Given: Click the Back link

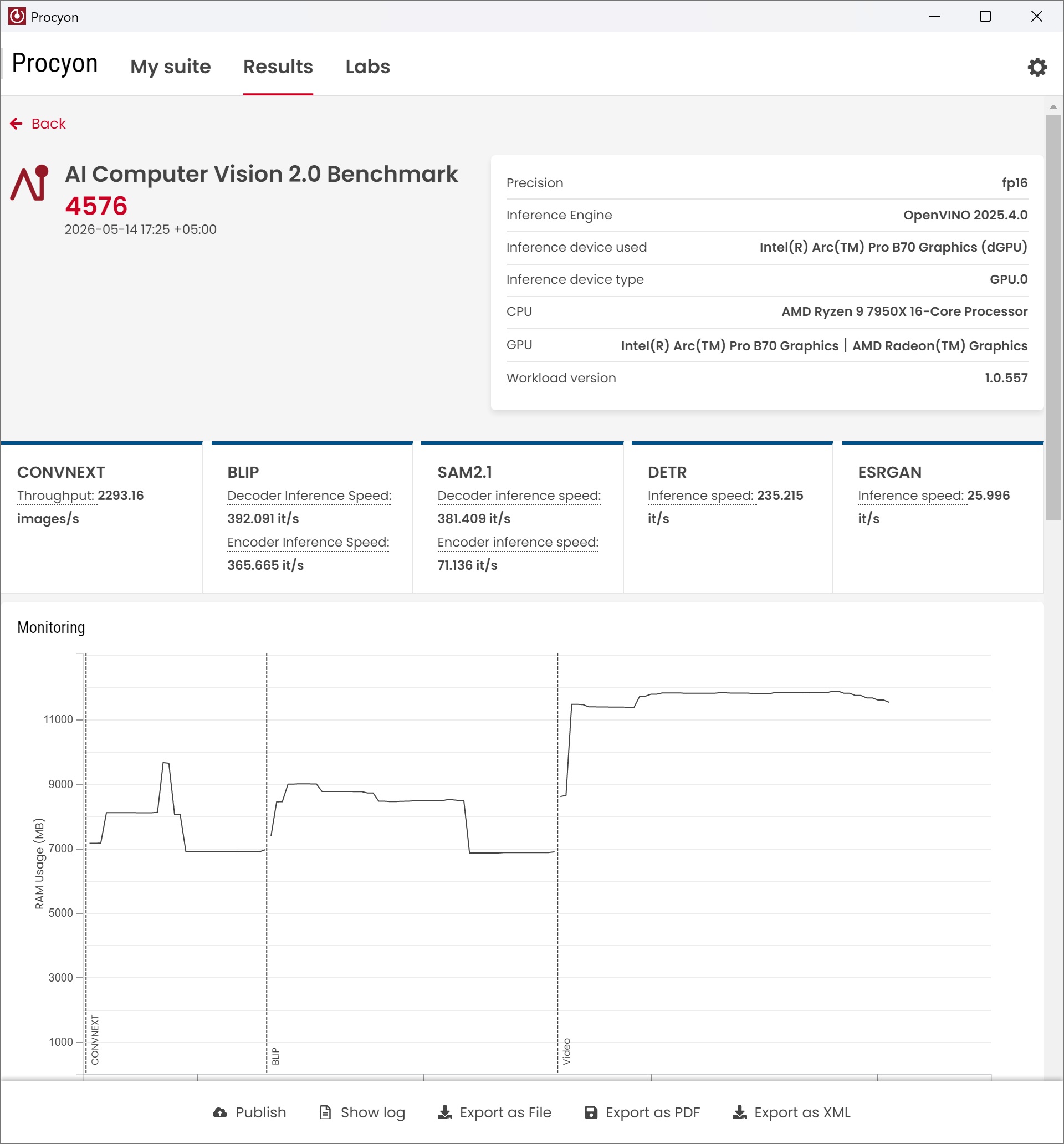Looking at the screenshot, I should pyautogui.click(x=38, y=124).
